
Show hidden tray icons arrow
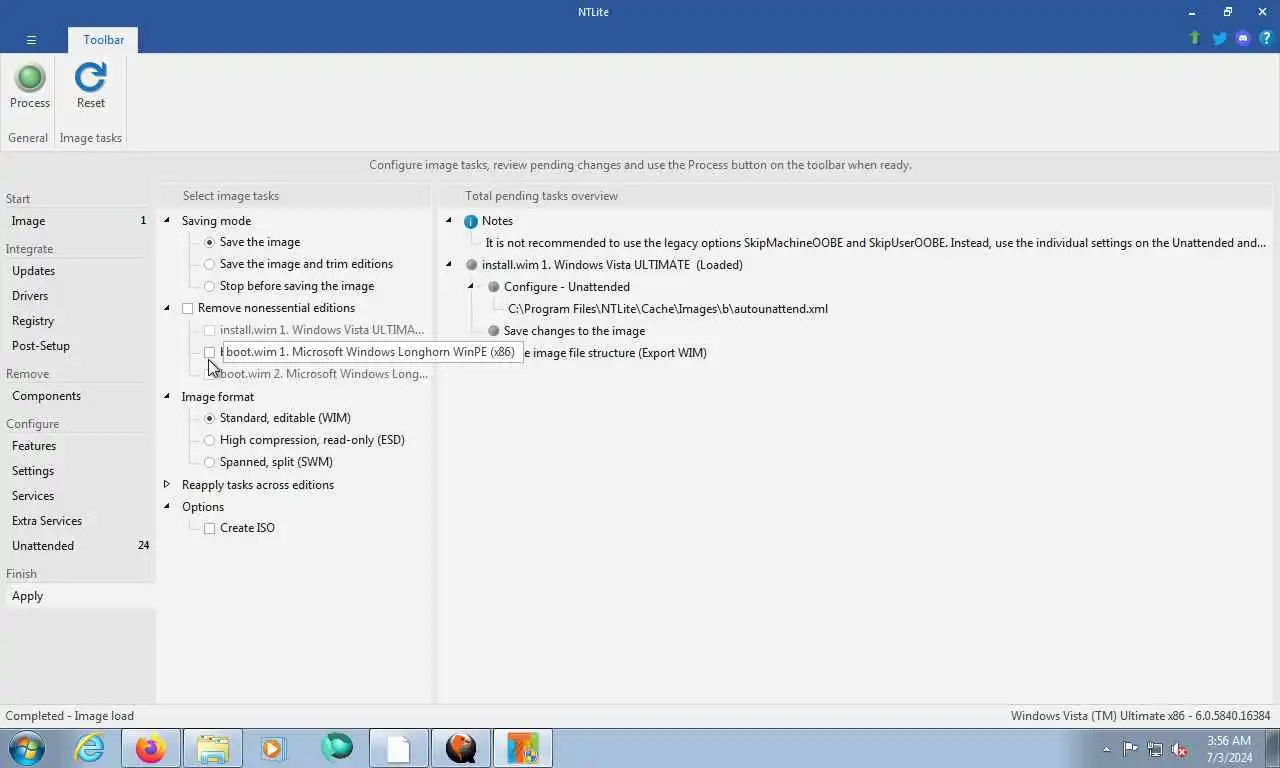point(1106,749)
